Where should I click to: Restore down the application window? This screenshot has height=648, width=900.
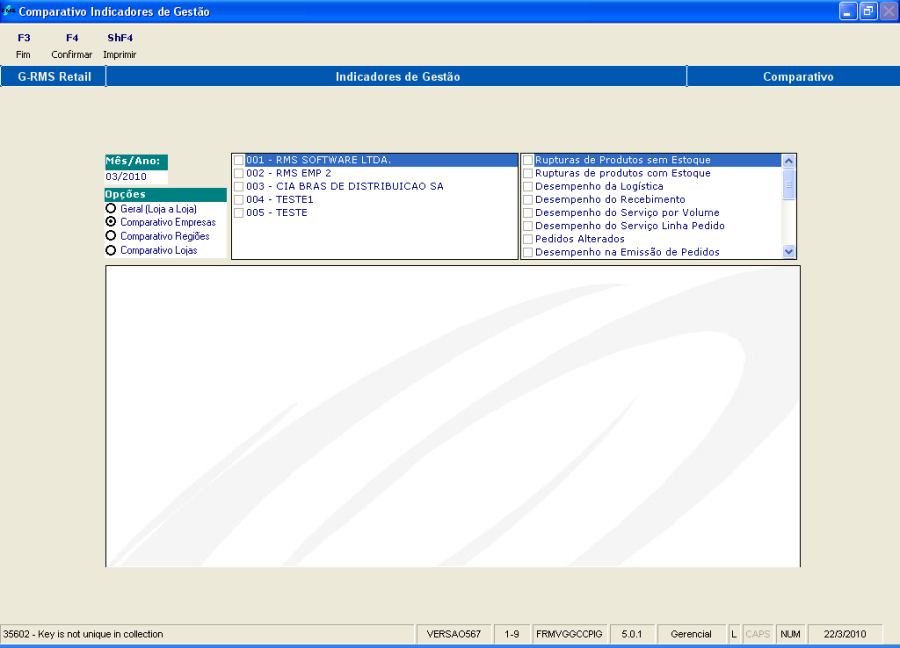pos(868,11)
